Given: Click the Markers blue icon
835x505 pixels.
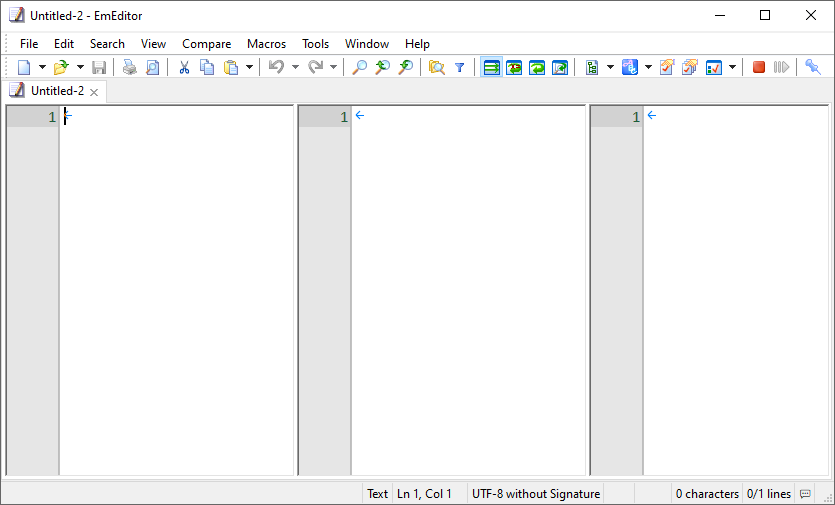Looking at the screenshot, I should point(630,68).
